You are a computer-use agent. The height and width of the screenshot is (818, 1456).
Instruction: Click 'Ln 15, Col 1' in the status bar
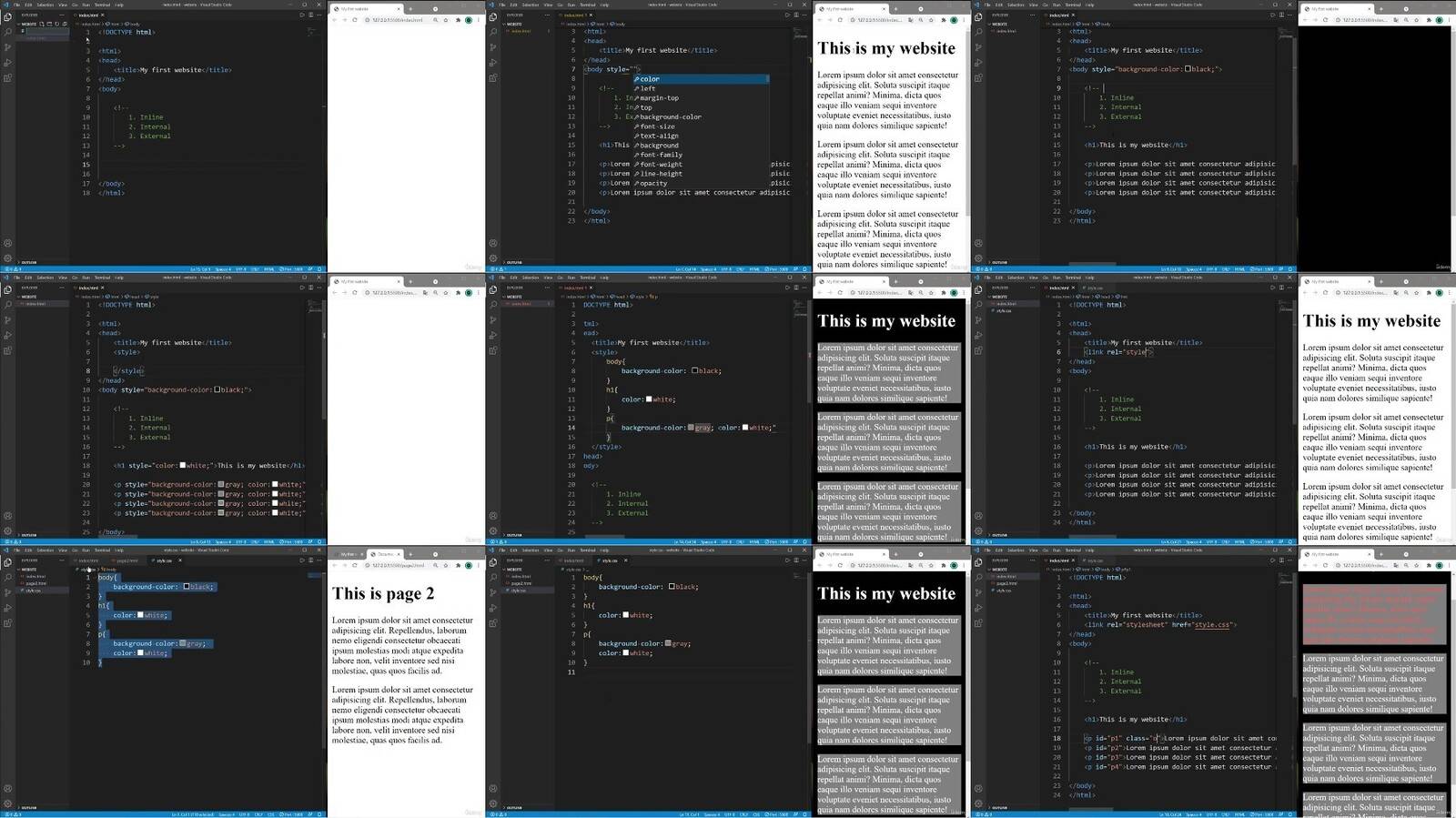coord(200,269)
